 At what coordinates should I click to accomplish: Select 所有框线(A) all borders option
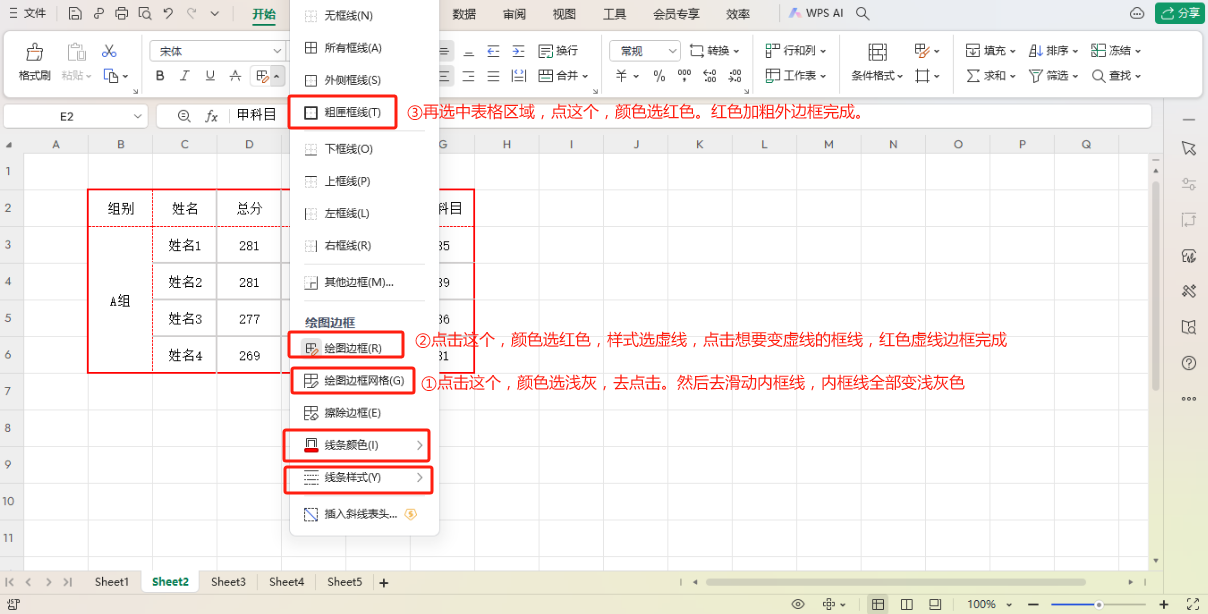tap(363, 48)
